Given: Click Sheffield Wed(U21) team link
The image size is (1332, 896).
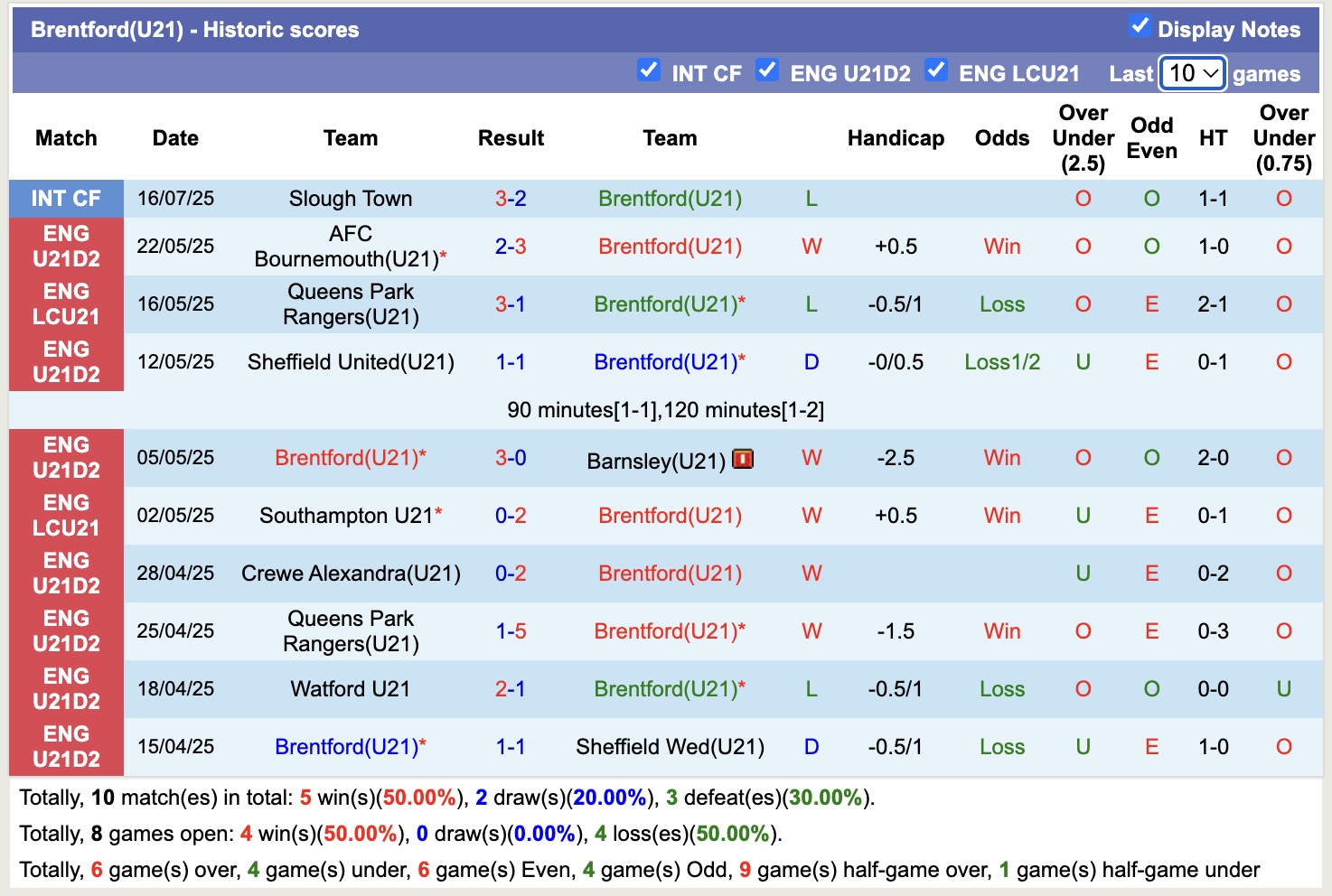Looking at the screenshot, I should click(670, 746).
